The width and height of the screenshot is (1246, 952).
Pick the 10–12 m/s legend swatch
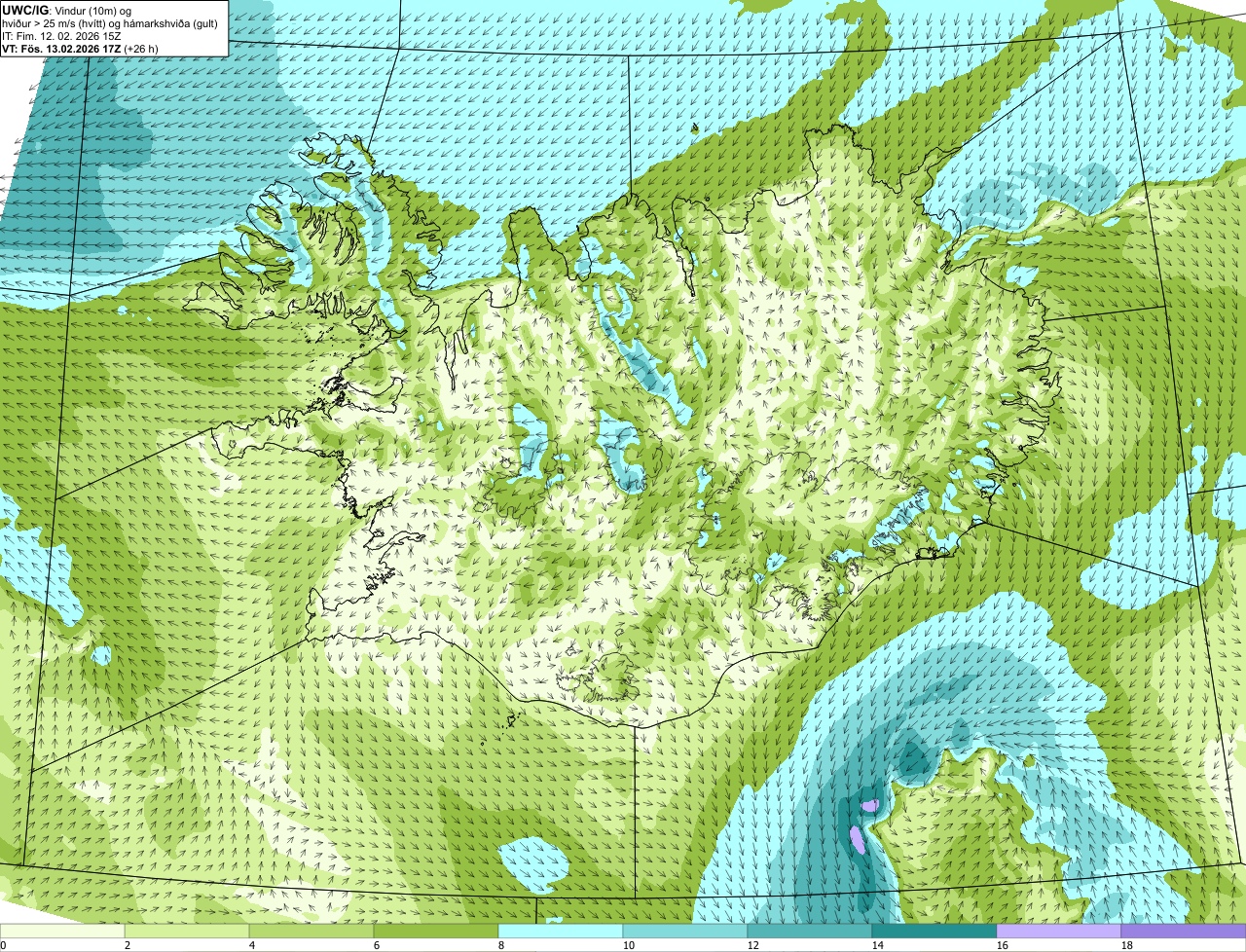pyautogui.click(x=685, y=932)
